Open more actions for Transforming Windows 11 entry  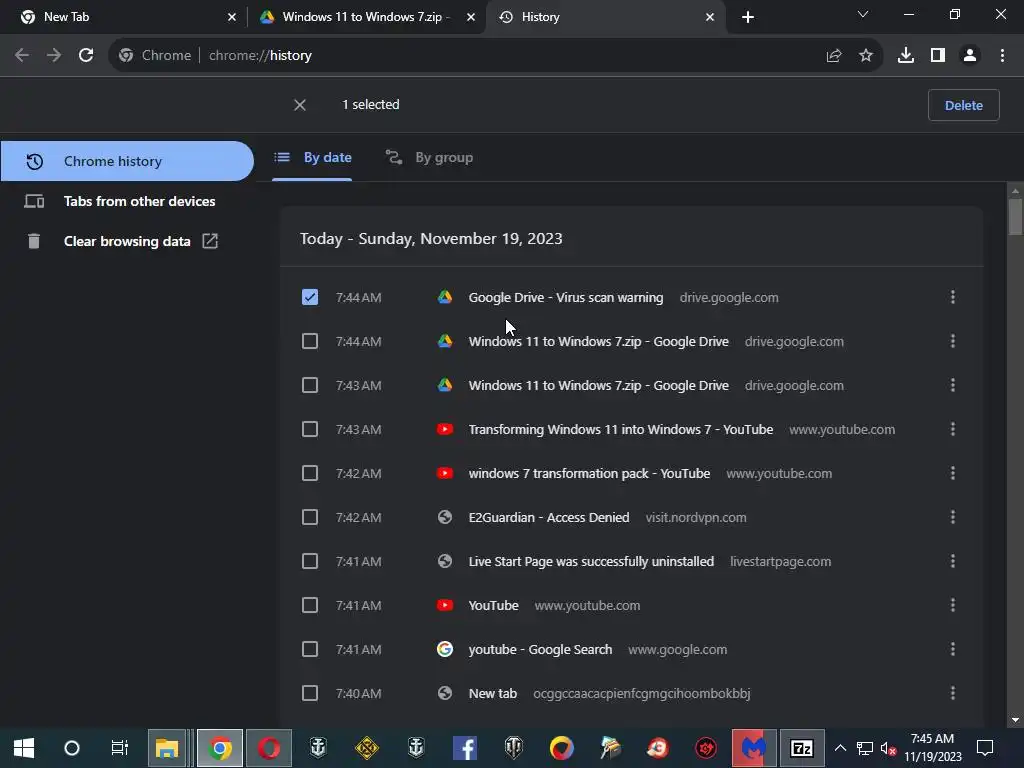click(953, 429)
